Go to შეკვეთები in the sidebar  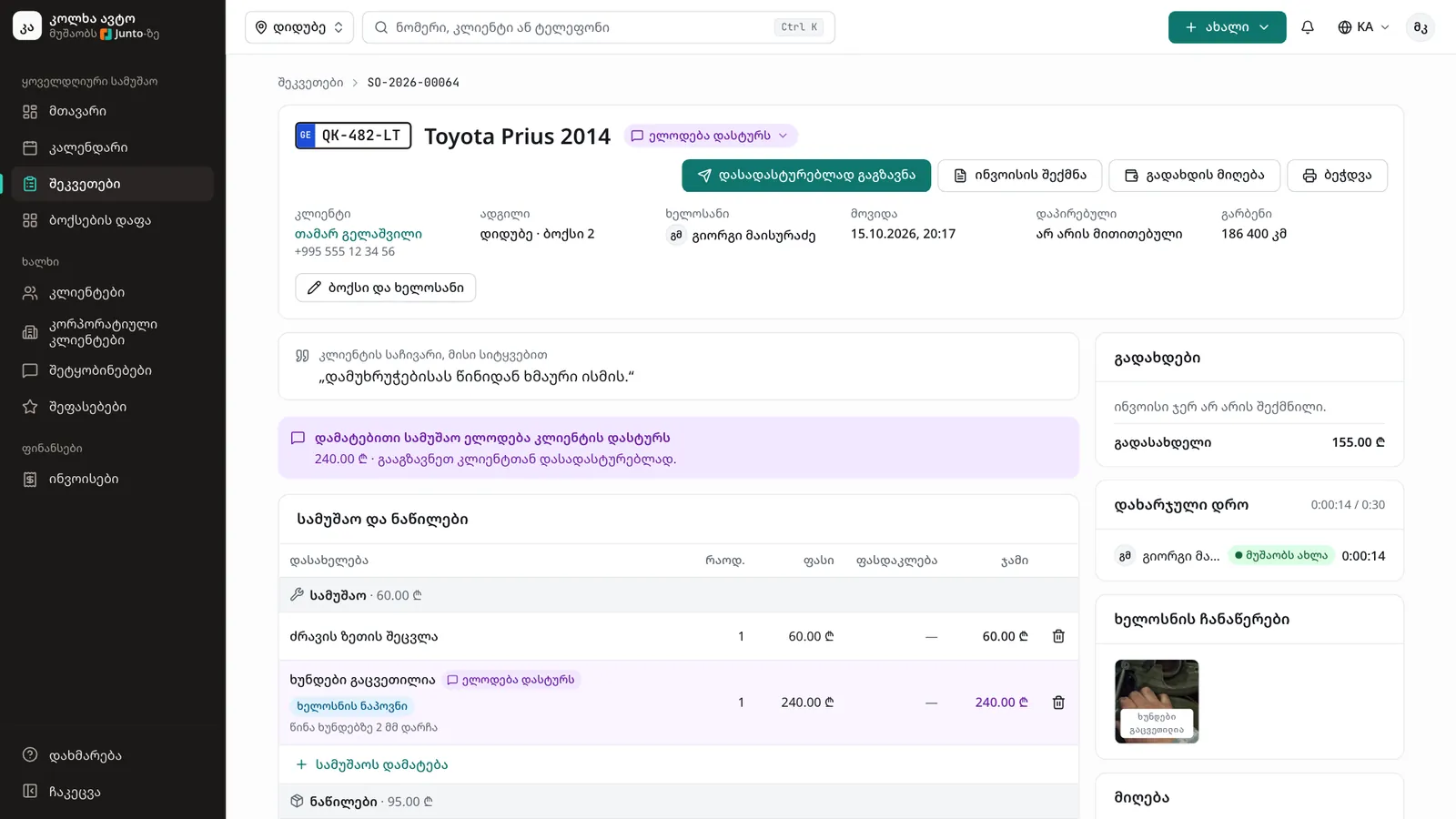tap(113, 184)
